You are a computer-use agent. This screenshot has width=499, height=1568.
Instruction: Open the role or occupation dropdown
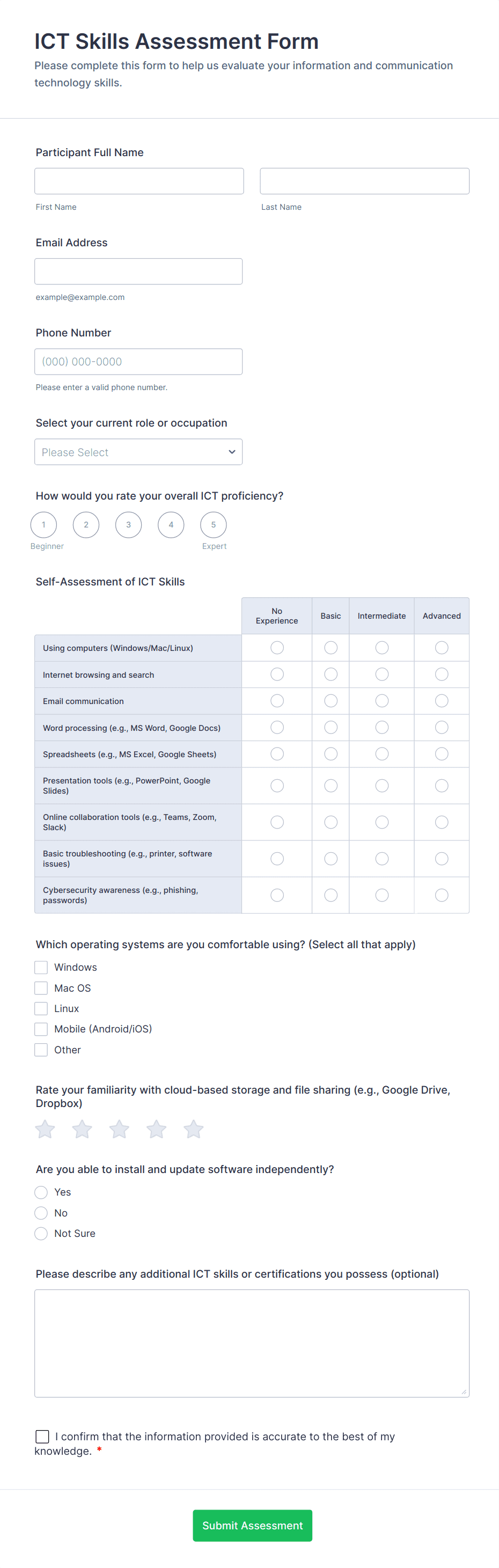point(138,452)
